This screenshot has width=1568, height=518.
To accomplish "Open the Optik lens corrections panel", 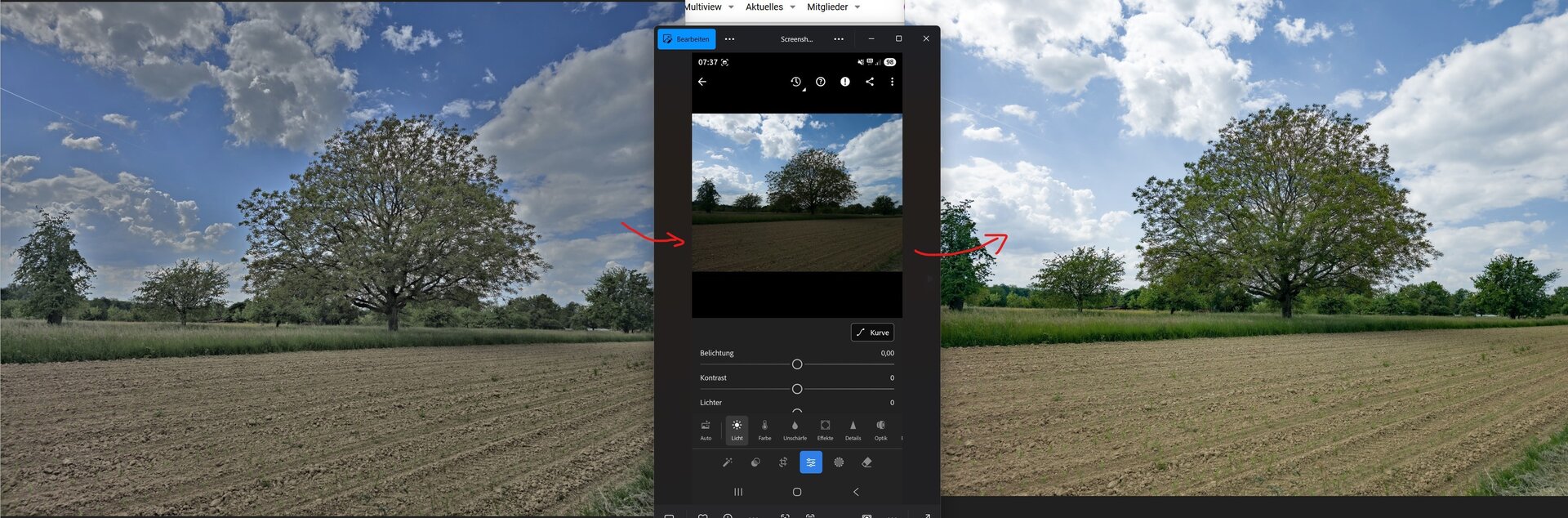I will (x=880, y=430).
